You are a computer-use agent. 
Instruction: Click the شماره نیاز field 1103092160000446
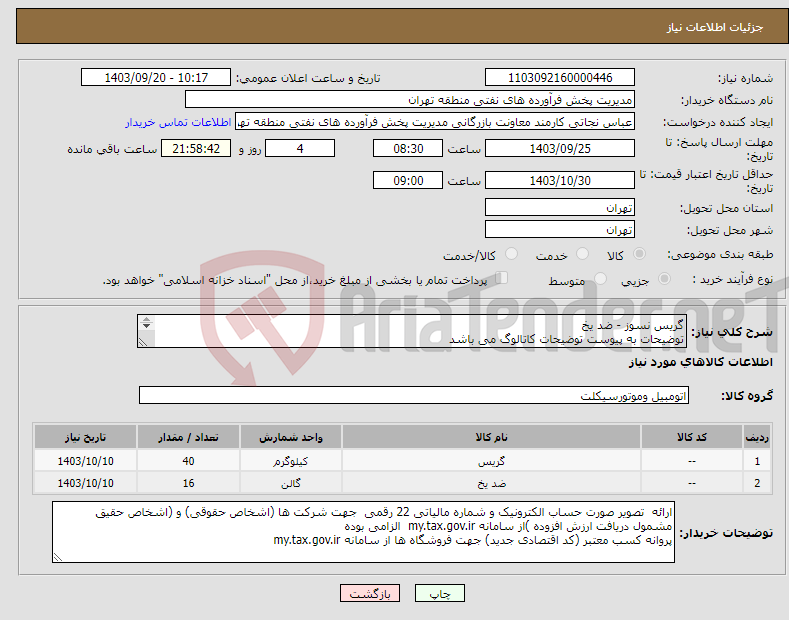tap(560, 78)
